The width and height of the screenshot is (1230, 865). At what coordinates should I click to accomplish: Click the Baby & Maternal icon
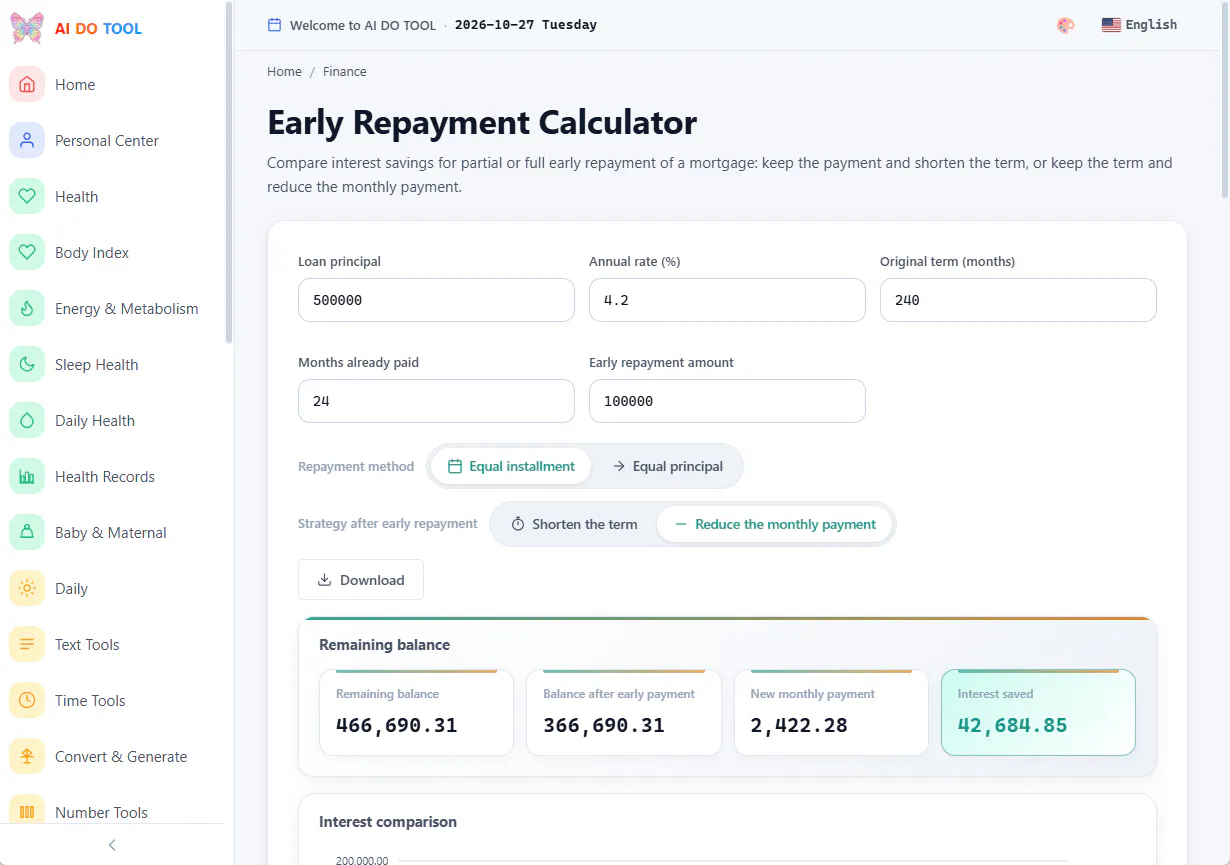point(27,533)
